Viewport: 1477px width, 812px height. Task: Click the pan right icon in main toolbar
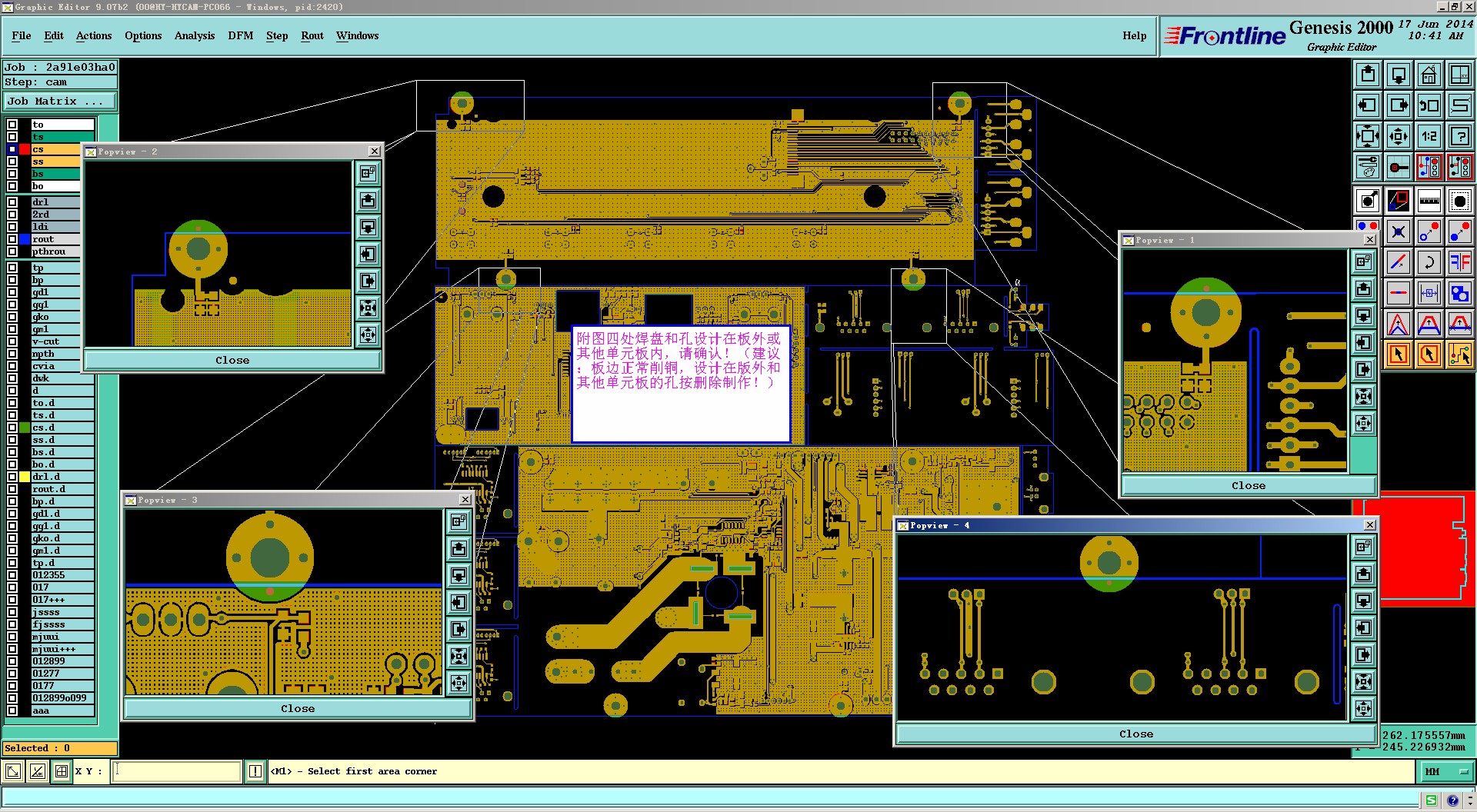point(1399,105)
